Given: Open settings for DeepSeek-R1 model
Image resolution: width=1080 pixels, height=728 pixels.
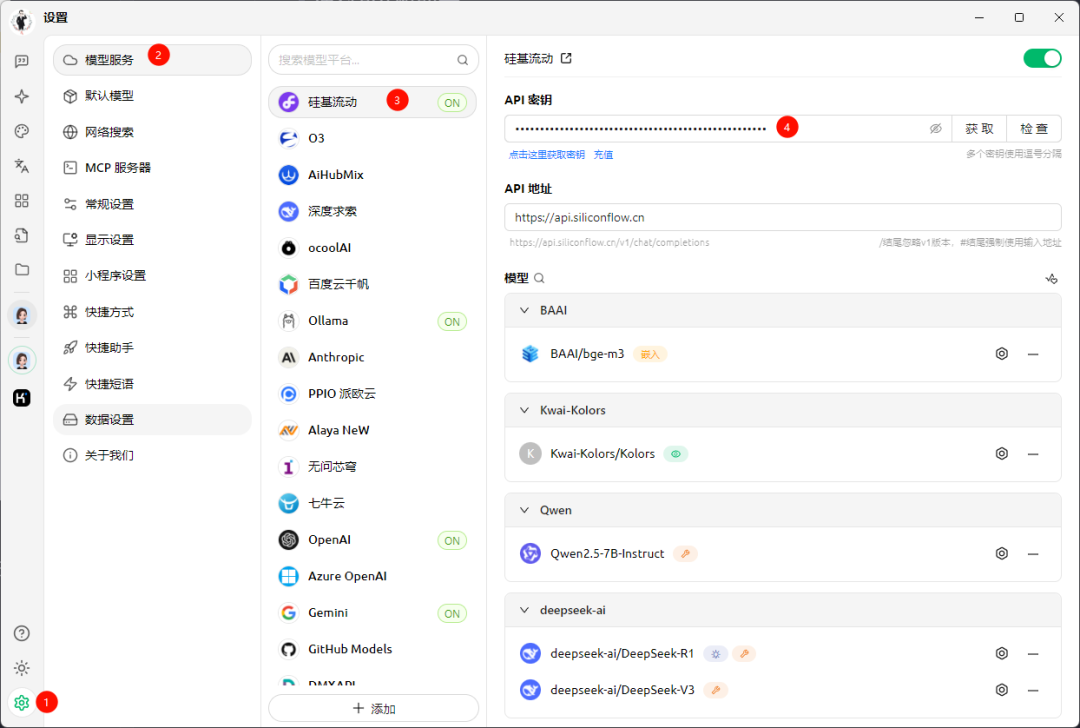Looking at the screenshot, I should tap(1001, 654).
